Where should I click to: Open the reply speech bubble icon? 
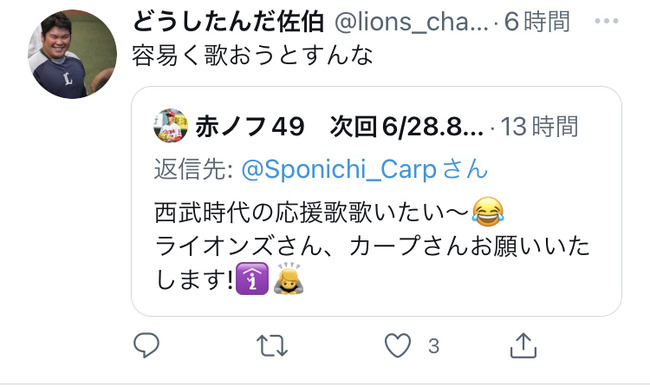click(x=146, y=345)
